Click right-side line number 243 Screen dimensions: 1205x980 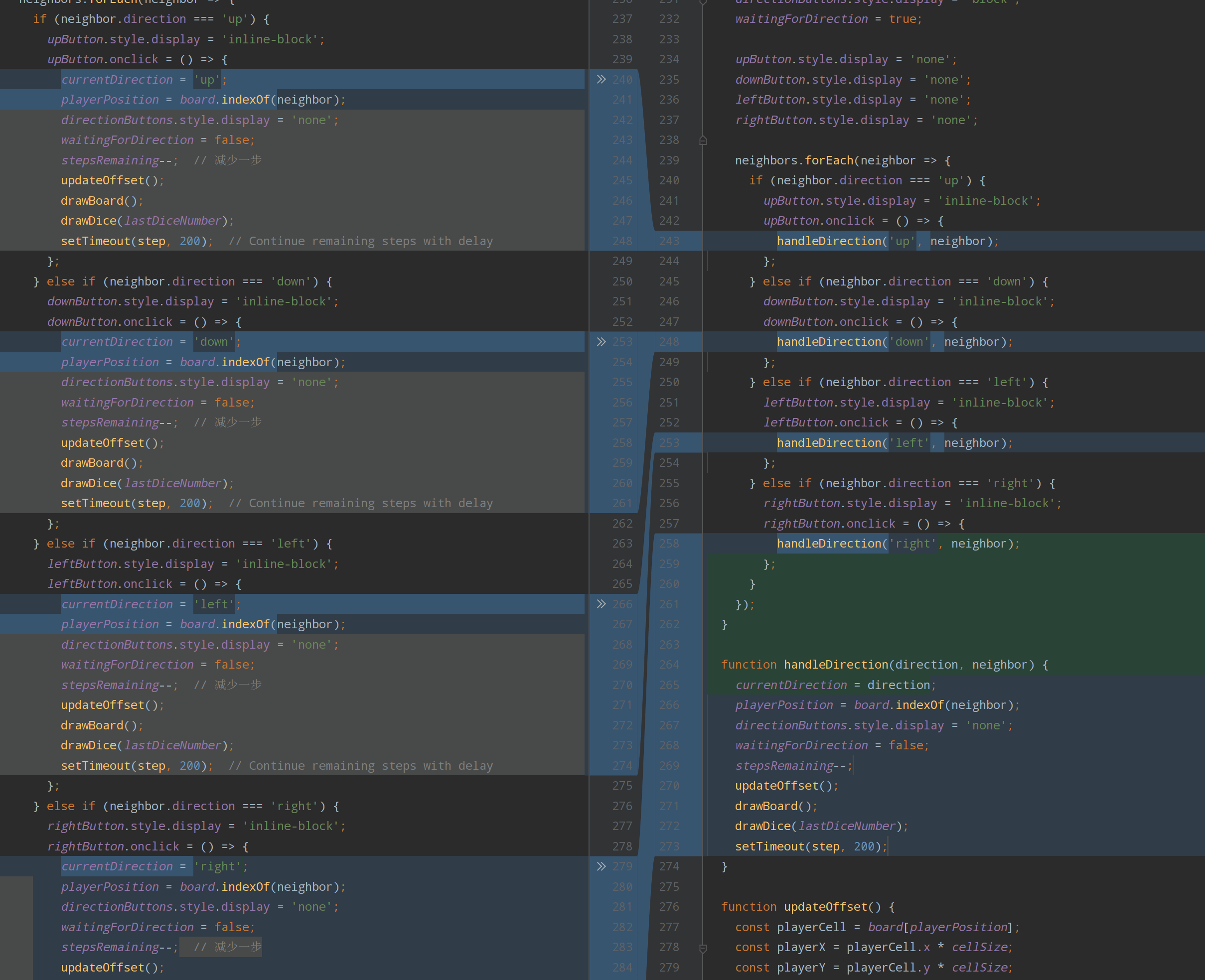pos(669,241)
